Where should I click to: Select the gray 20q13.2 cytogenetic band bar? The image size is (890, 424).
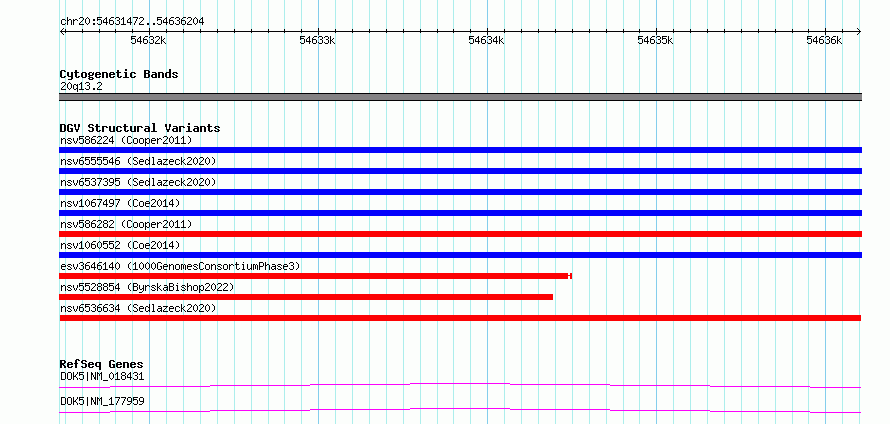tap(460, 97)
